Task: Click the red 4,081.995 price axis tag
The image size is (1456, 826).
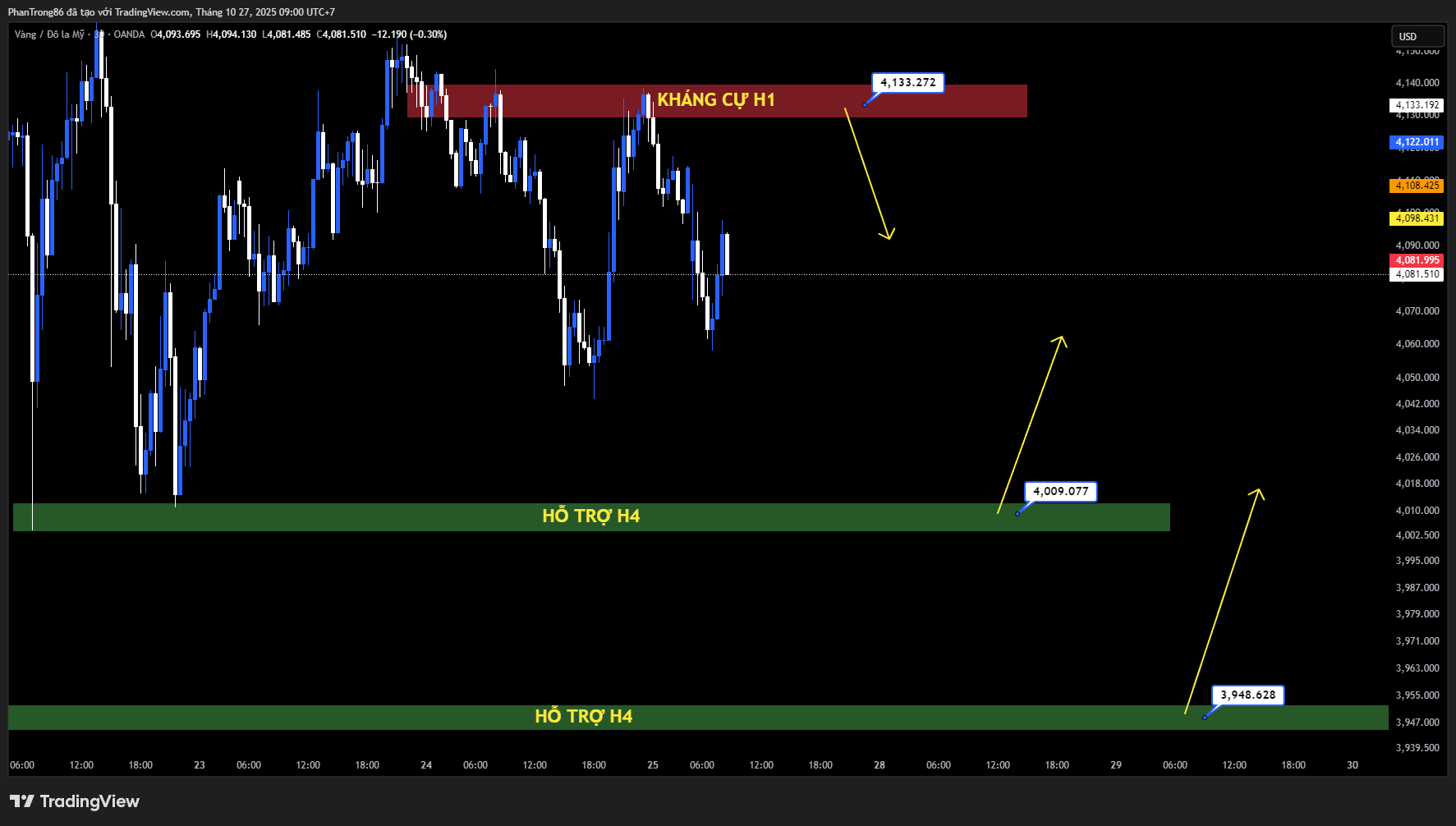Action: coord(1417,260)
